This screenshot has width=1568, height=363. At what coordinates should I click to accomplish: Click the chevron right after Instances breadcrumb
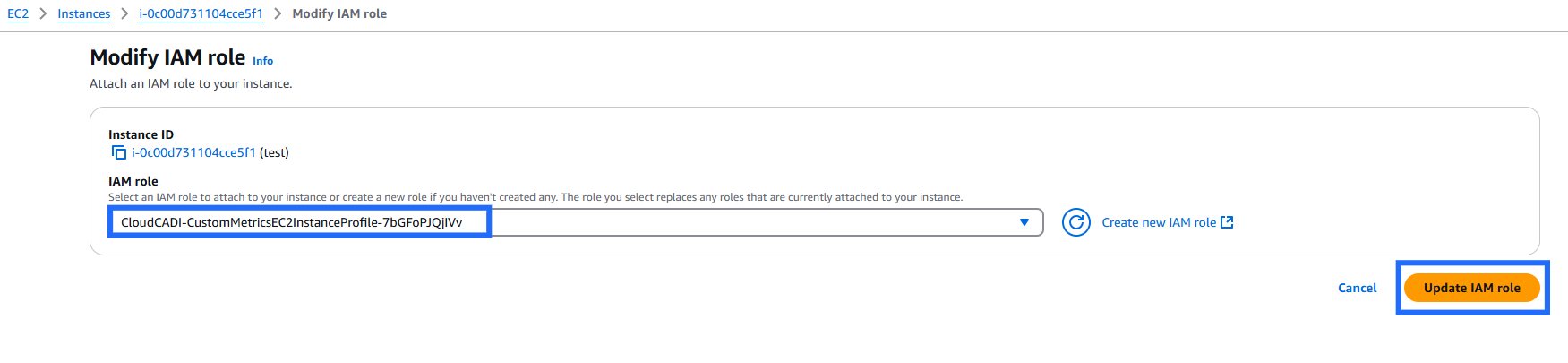(x=124, y=14)
